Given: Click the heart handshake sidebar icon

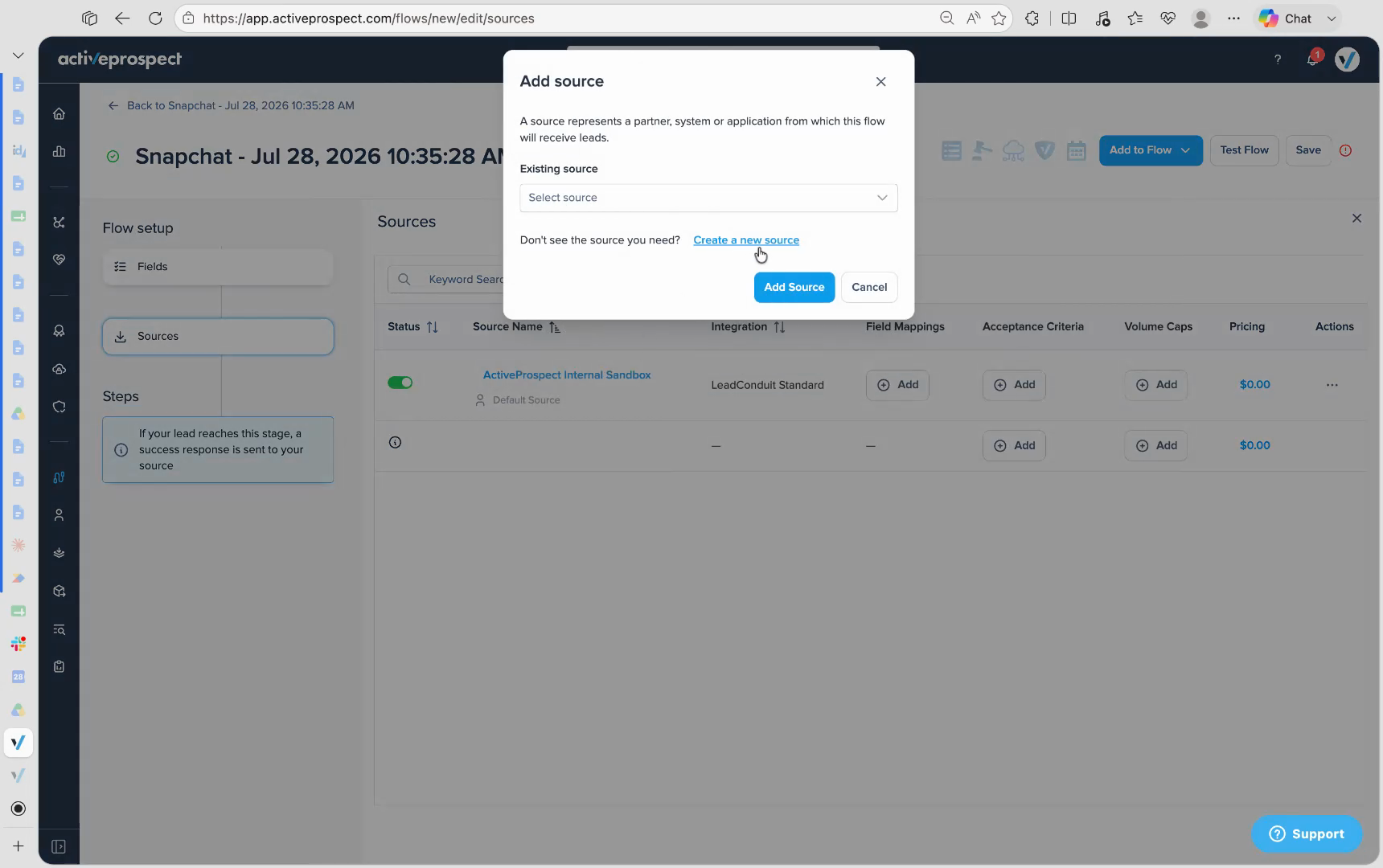Looking at the screenshot, I should click(59, 260).
